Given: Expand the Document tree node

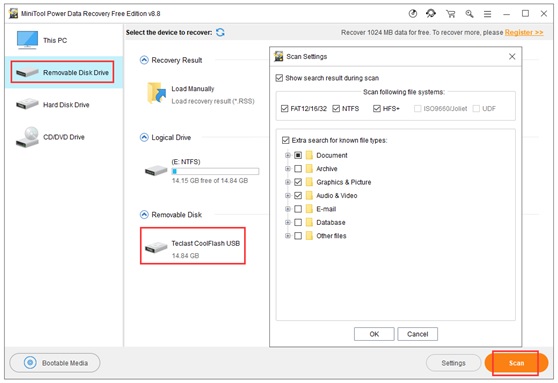Looking at the screenshot, I should [288, 155].
